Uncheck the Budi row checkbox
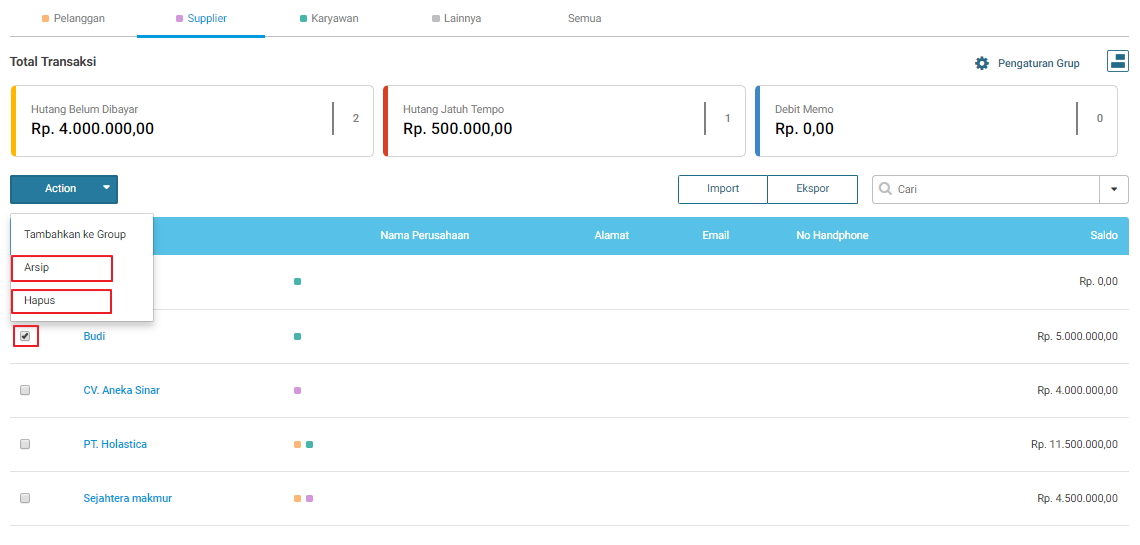The height and width of the screenshot is (545, 1140). click(x=25, y=336)
